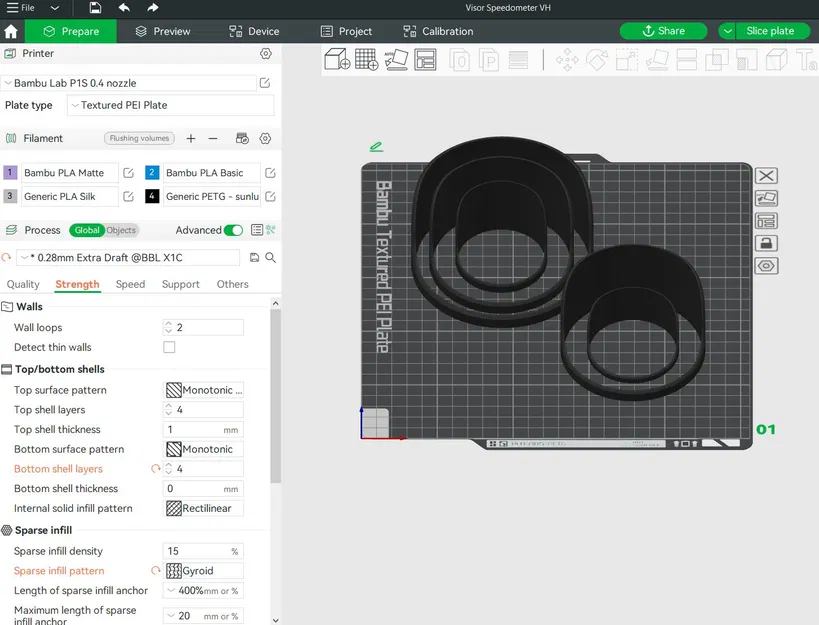Switch process scope to Global
This screenshot has width=819, height=625.
tap(87, 230)
